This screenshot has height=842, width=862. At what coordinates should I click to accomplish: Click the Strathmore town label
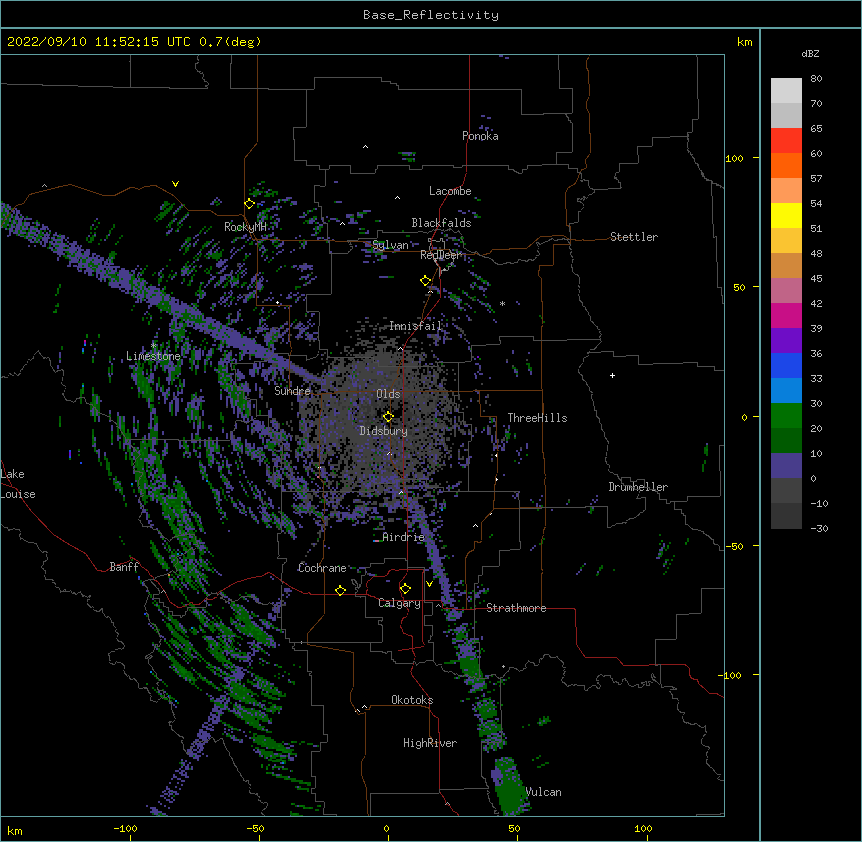(x=516, y=608)
